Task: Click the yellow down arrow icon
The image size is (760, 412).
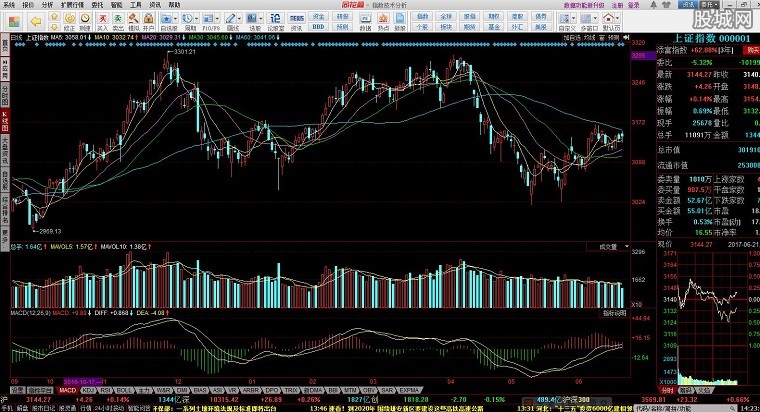Action: point(55,26)
